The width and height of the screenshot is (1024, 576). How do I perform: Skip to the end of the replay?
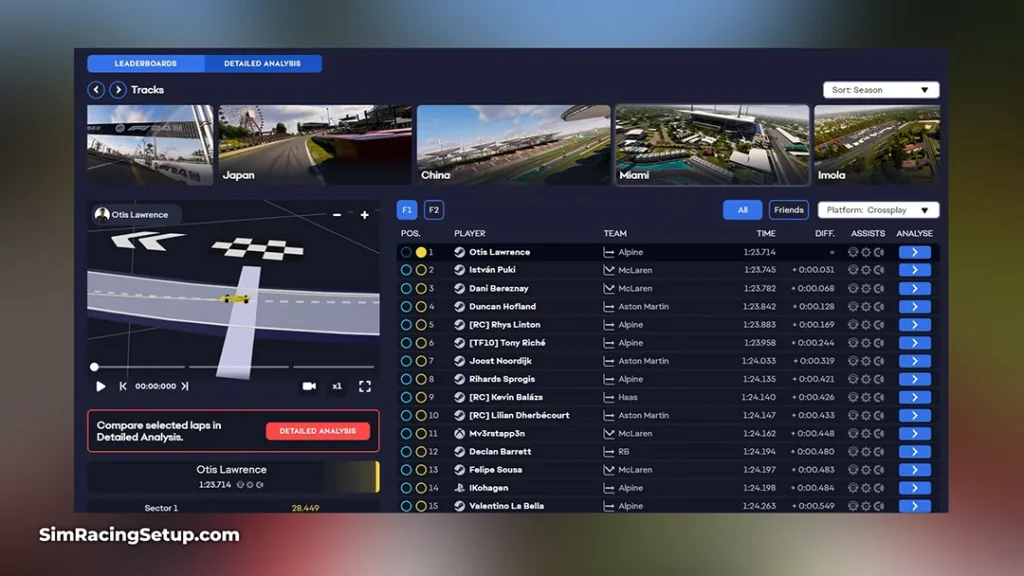184,386
